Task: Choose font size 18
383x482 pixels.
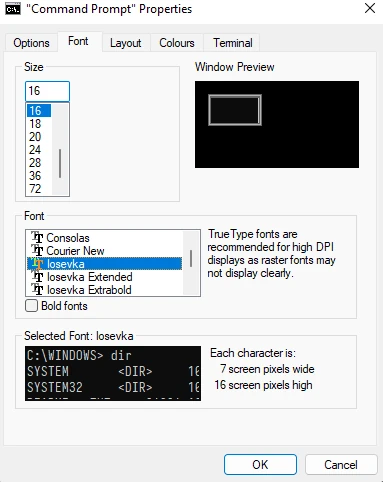Action: point(39,124)
